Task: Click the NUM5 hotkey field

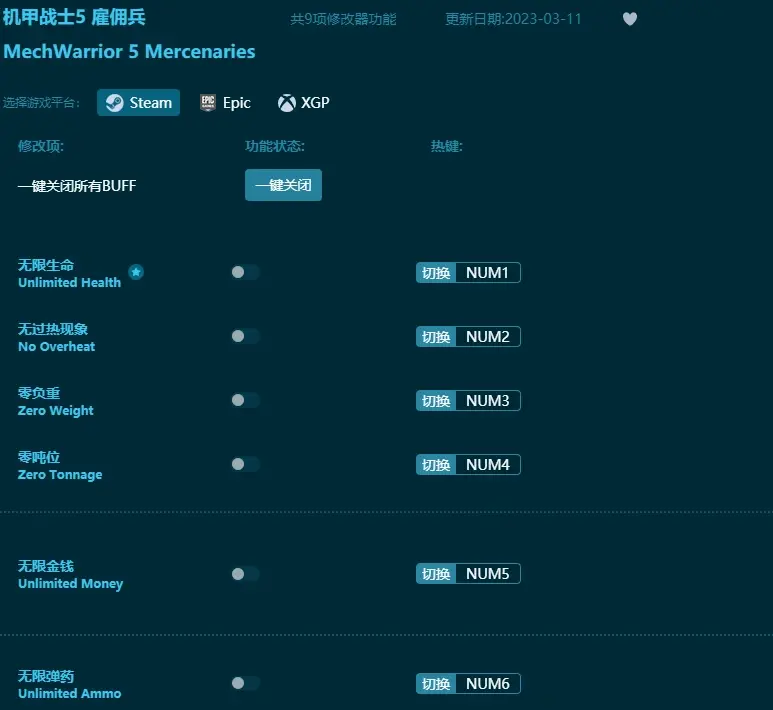Action: click(x=488, y=574)
